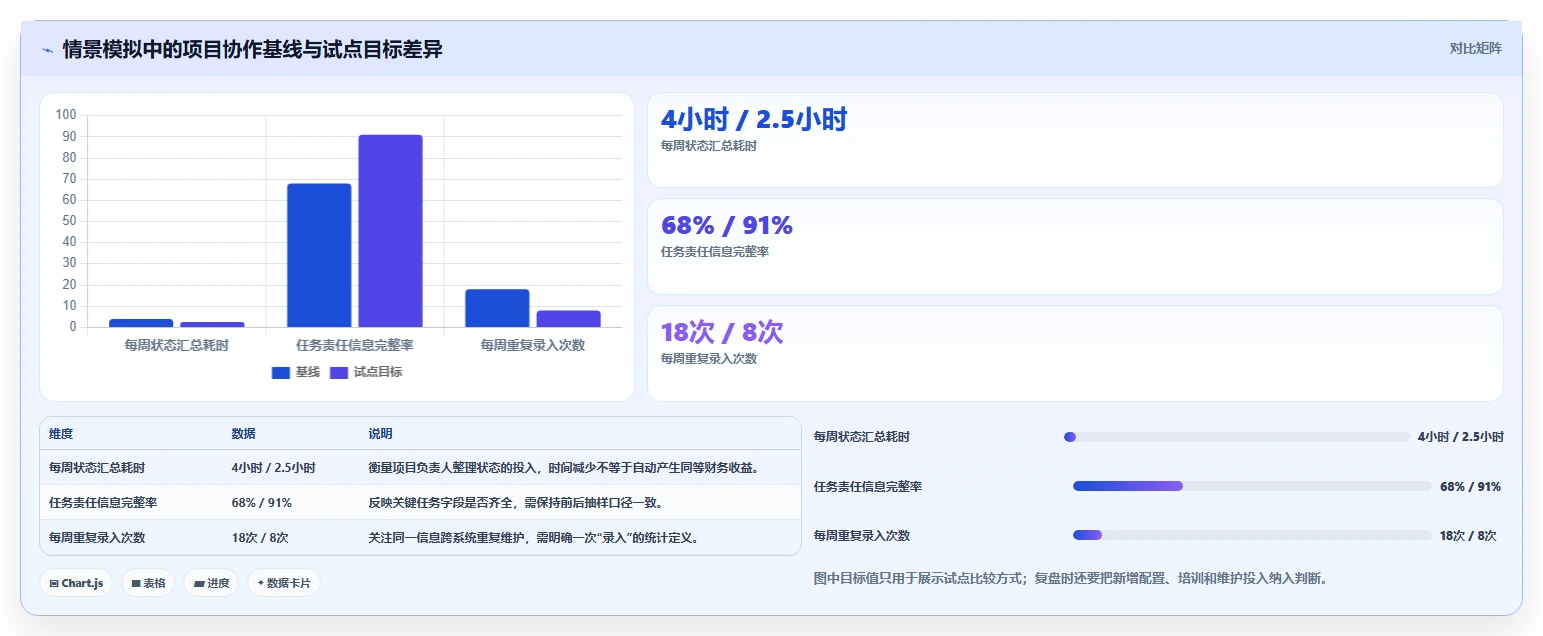Viewport: 1543px width, 636px height.
Task: Click the 基线 bar for 每周状态汇总耗时
Action: tap(141, 323)
